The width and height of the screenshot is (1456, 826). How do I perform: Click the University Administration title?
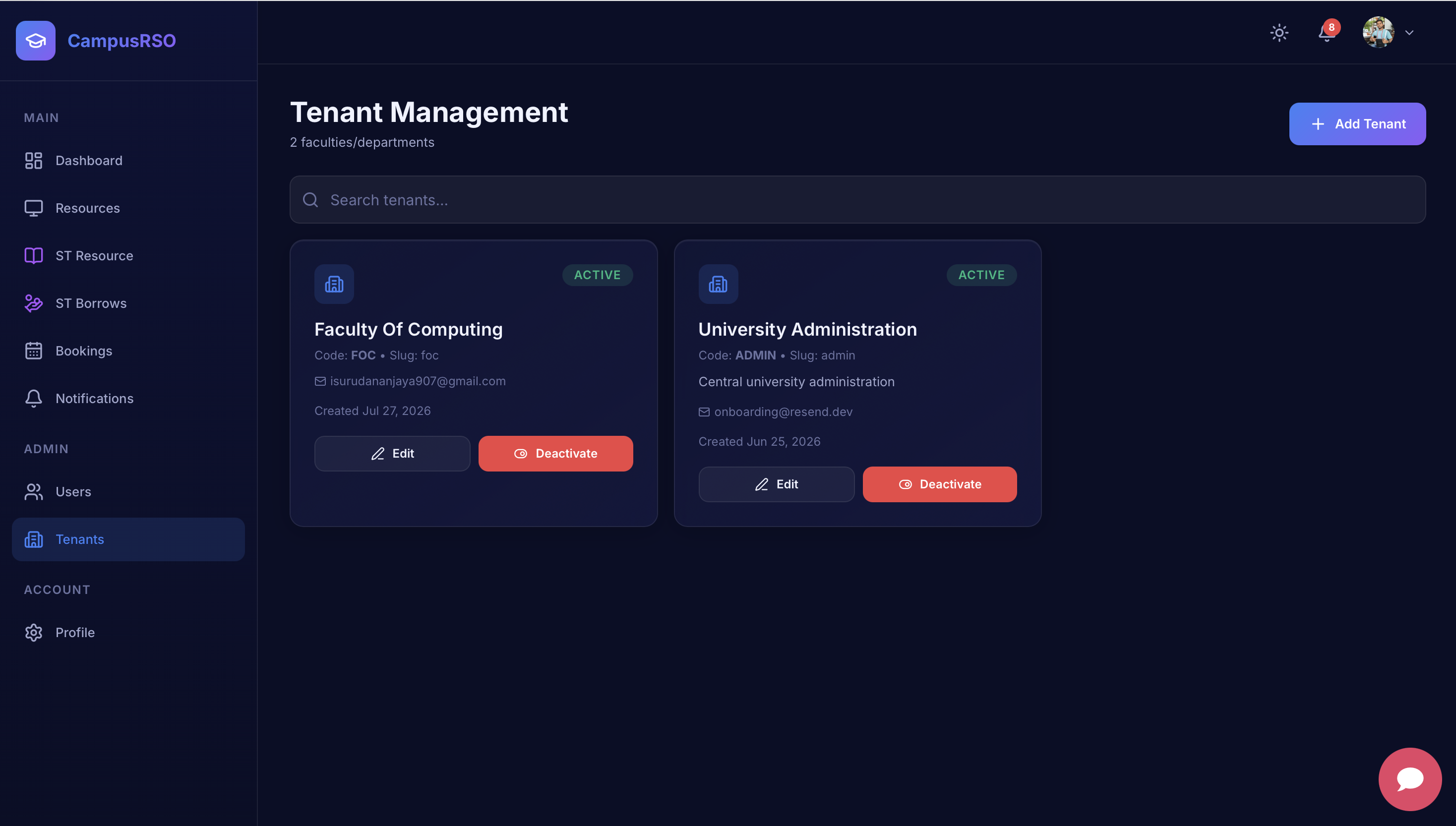coord(807,329)
